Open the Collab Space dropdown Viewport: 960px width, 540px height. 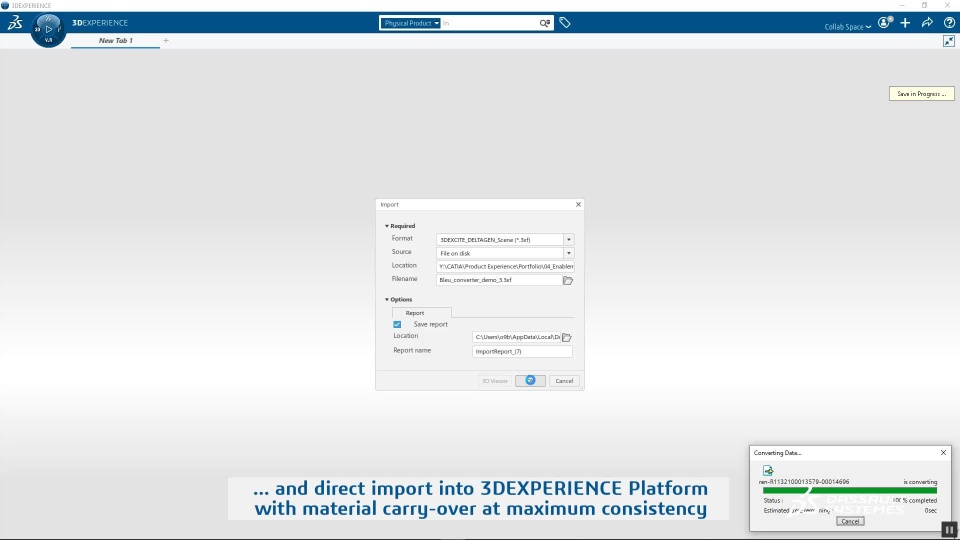(848, 26)
